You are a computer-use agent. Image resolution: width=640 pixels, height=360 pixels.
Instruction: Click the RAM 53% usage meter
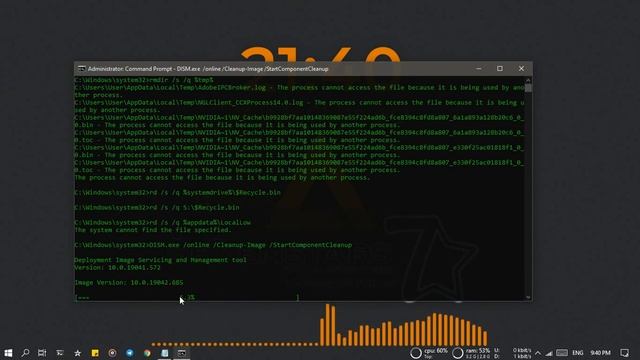pos(471,353)
